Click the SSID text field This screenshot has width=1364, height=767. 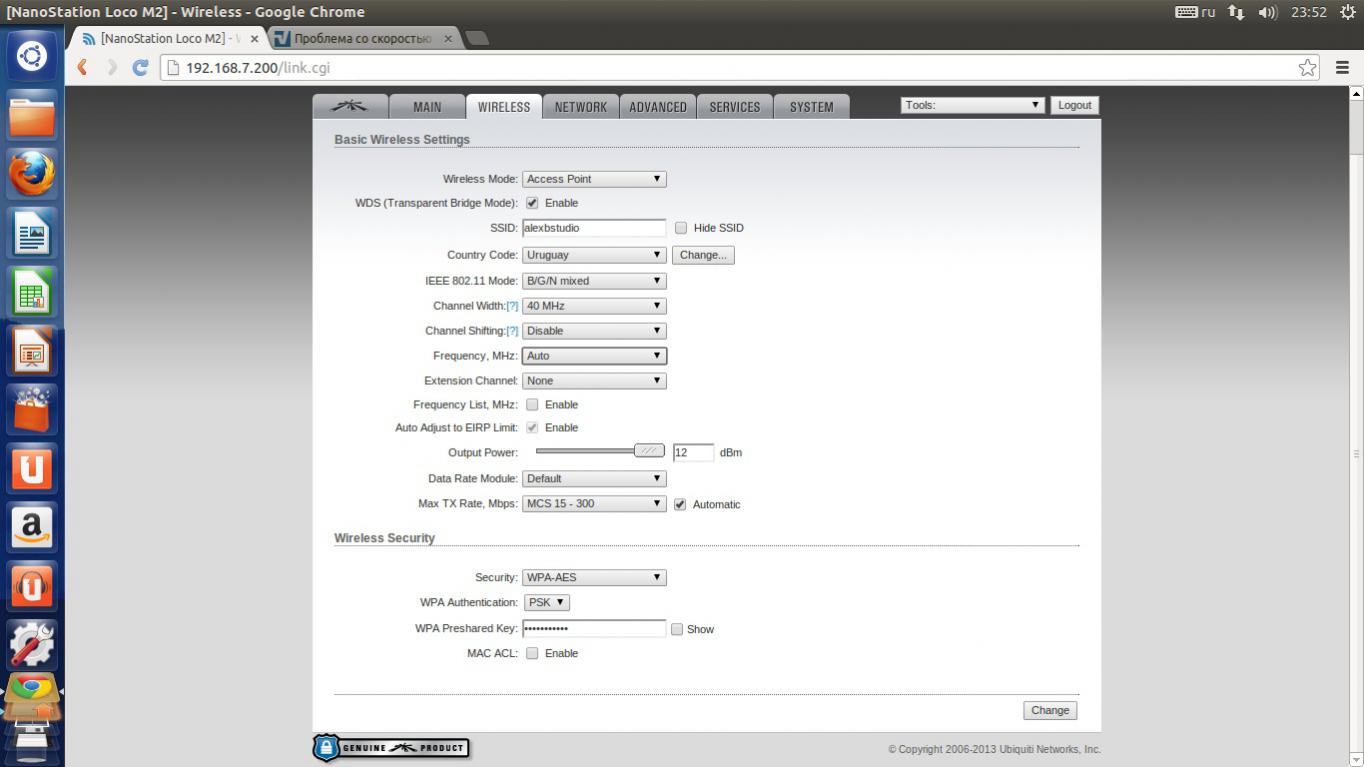(594, 228)
